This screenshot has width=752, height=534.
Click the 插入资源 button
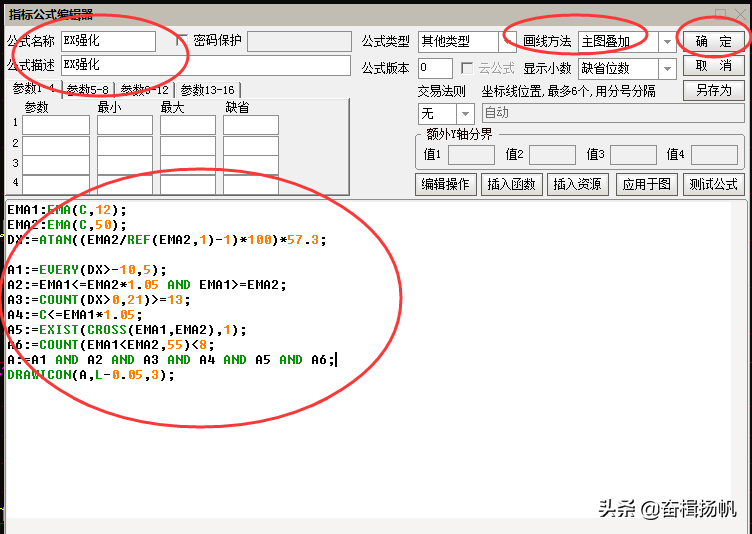[577, 184]
